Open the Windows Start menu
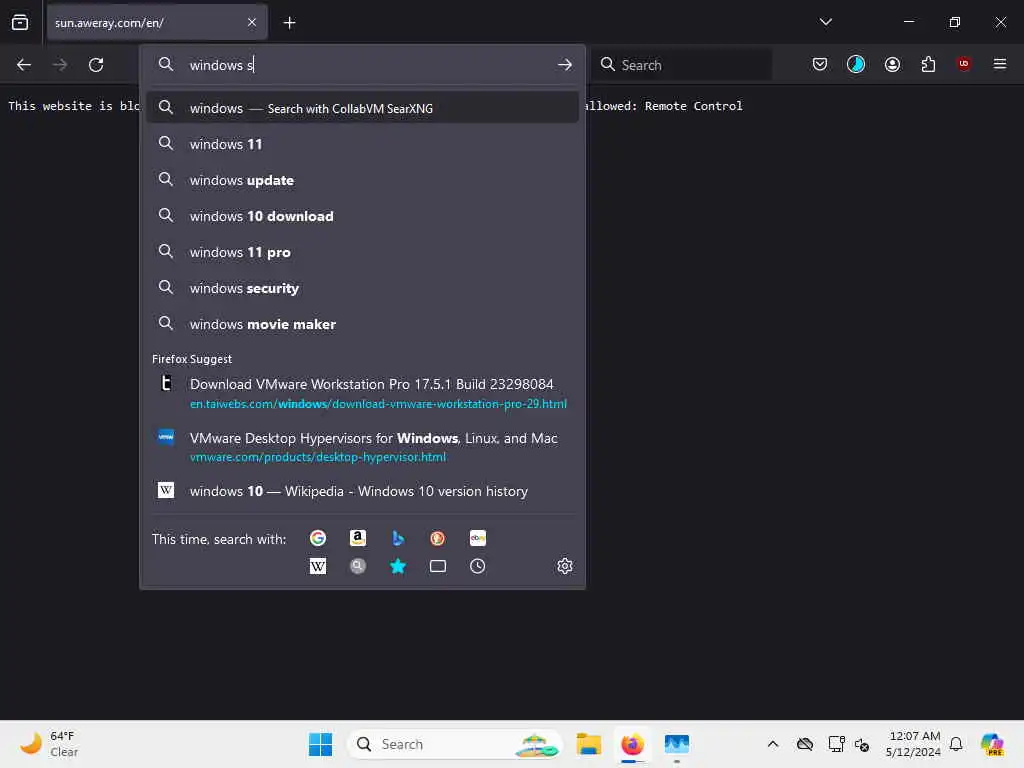 (x=320, y=744)
